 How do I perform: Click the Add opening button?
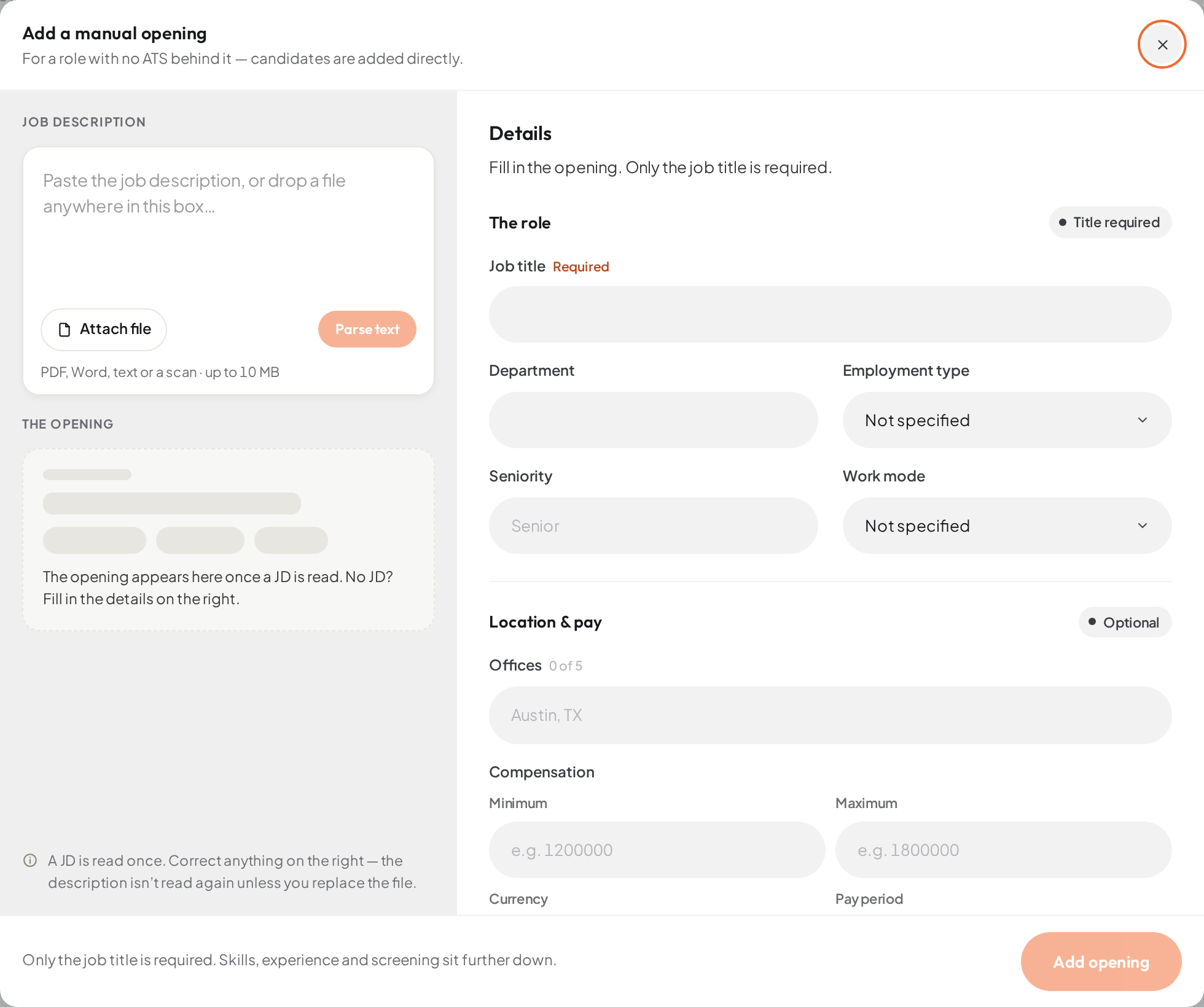click(x=1101, y=962)
